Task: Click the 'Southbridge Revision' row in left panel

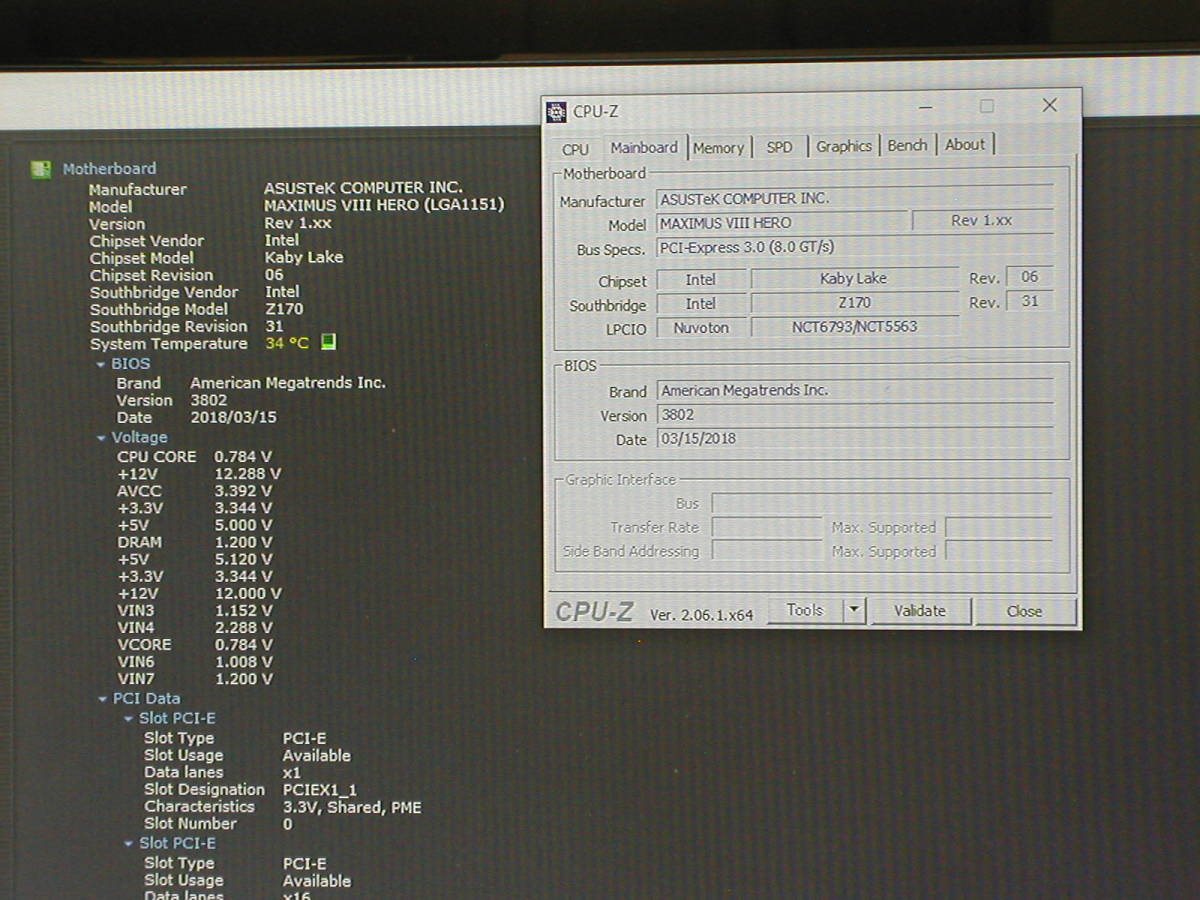Action: pyautogui.click(x=186, y=326)
